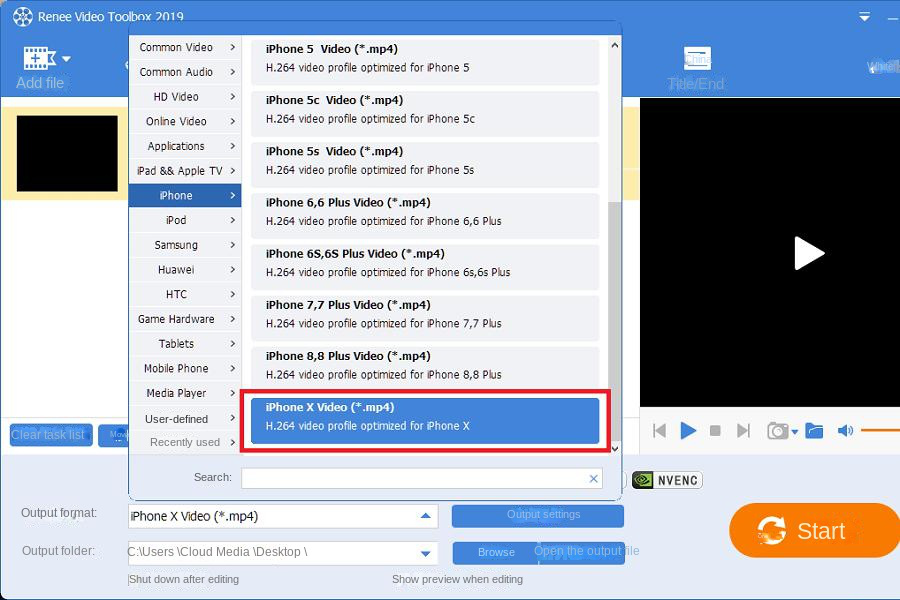900x600 pixels.
Task: Adjust the orange volume slider
Action: [x=880, y=430]
